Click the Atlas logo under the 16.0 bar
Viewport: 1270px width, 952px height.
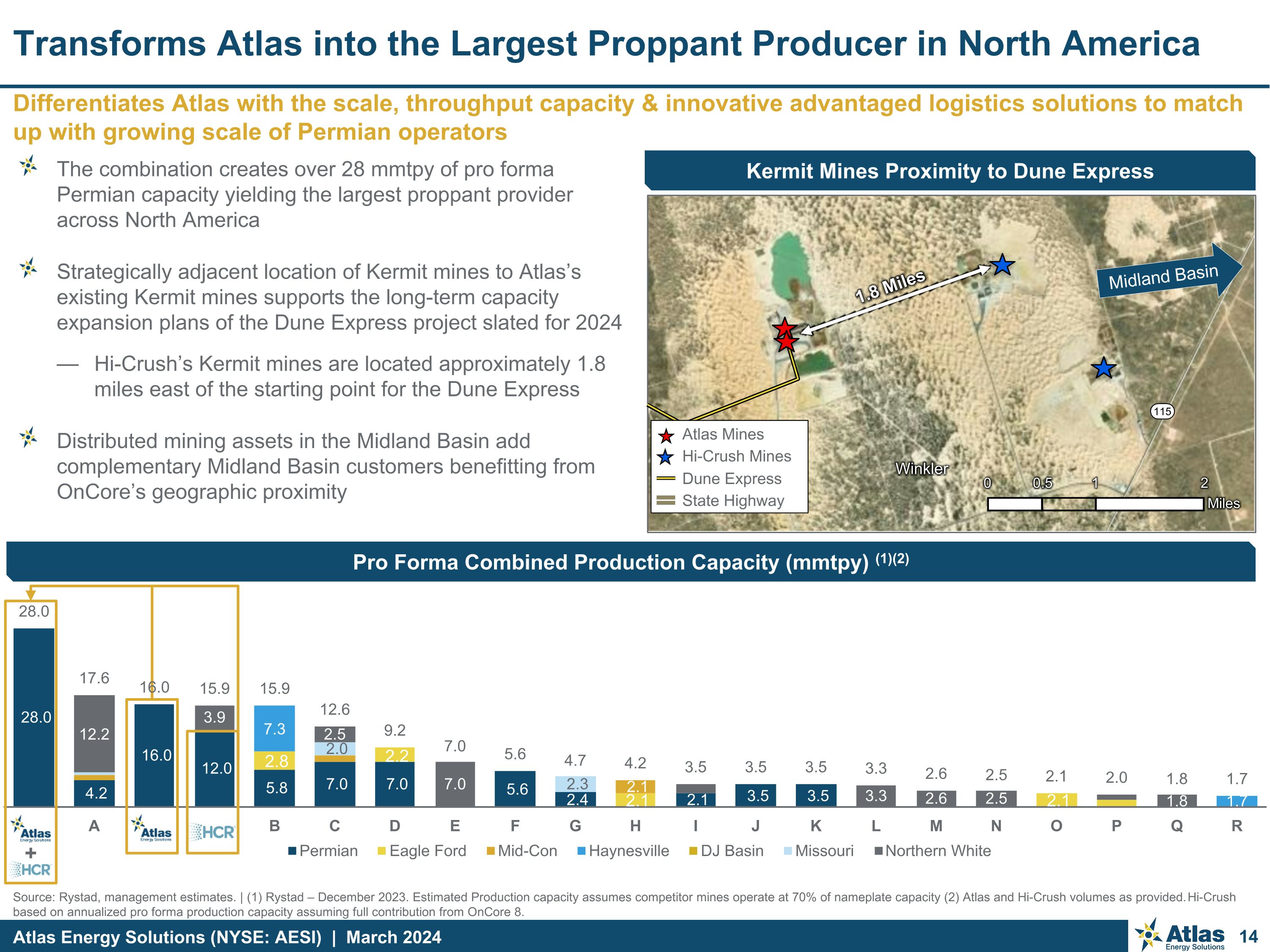(x=152, y=828)
